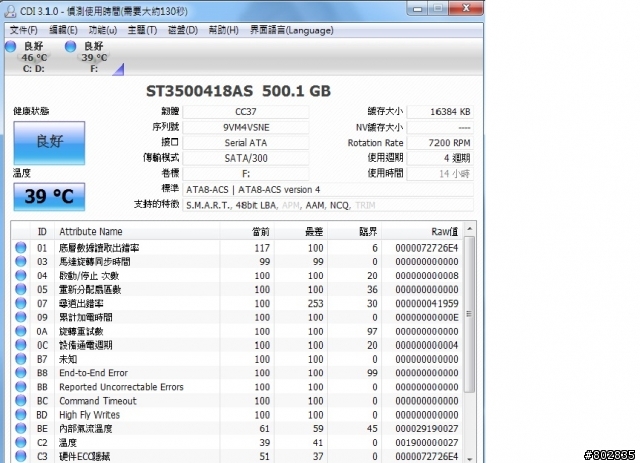The width and height of the screenshot is (640, 463).
Task: Click the 最差 column header
Action: pos(301,232)
